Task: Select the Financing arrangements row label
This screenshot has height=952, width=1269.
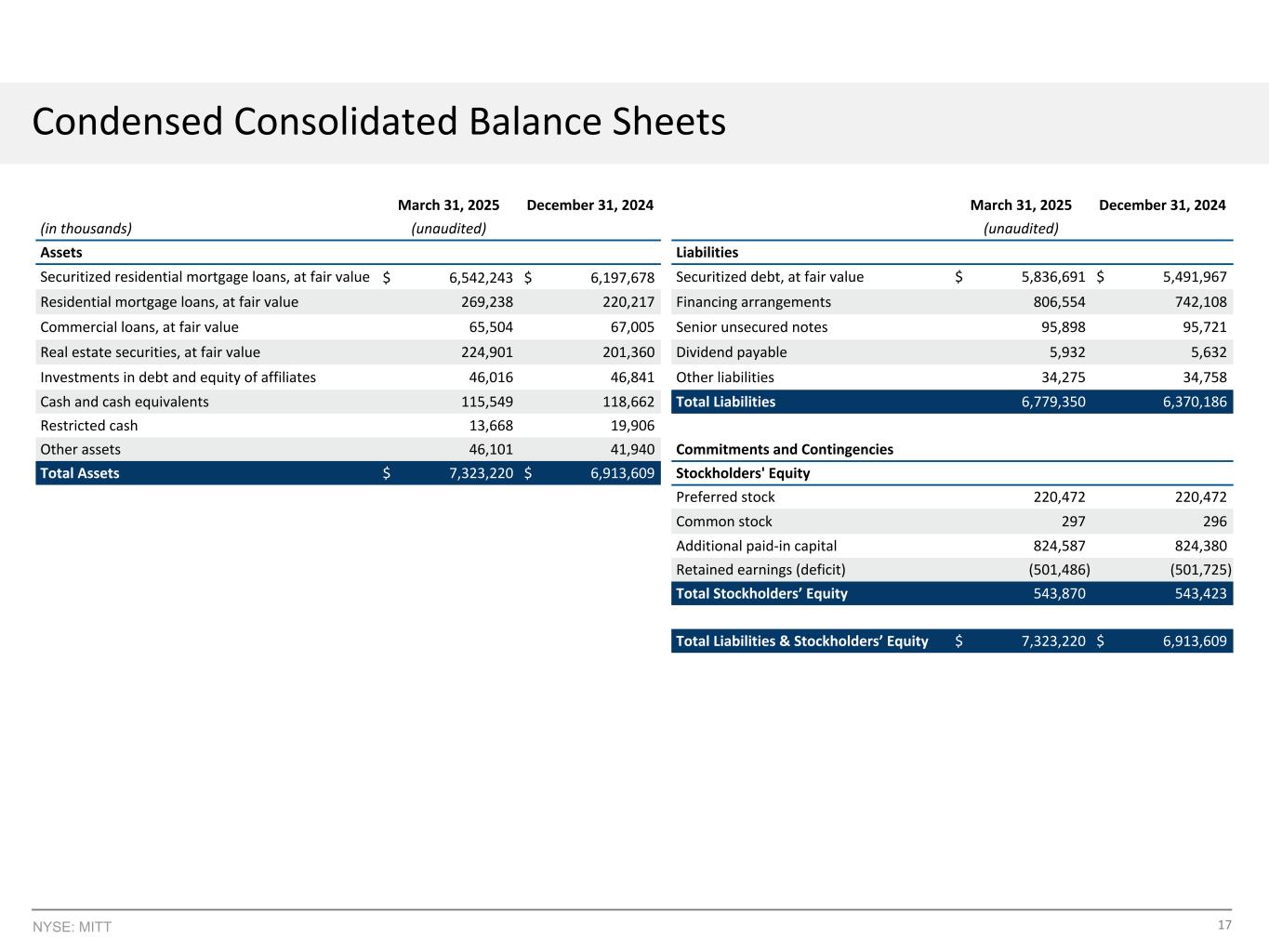Action: 753,302
